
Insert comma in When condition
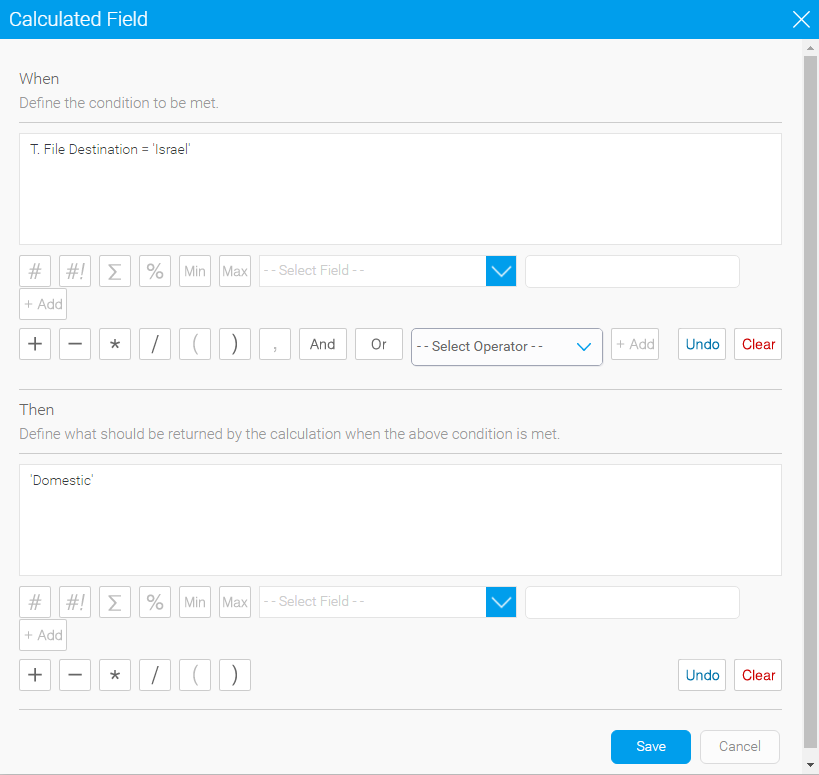[x=275, y=344]
